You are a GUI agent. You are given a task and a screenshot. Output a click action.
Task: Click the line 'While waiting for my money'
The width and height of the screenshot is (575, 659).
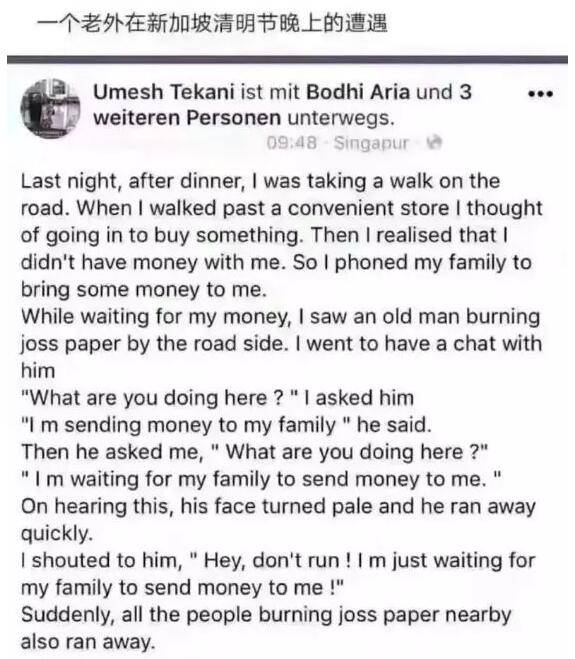tap(280, 317)
